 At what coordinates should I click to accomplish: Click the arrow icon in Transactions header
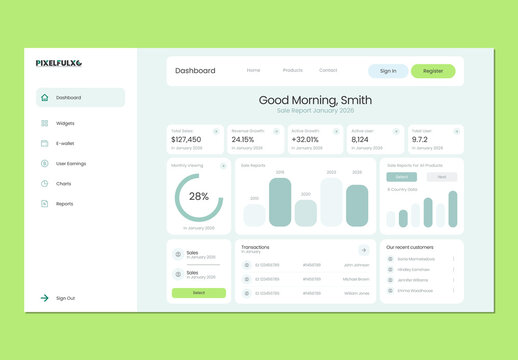364,250
